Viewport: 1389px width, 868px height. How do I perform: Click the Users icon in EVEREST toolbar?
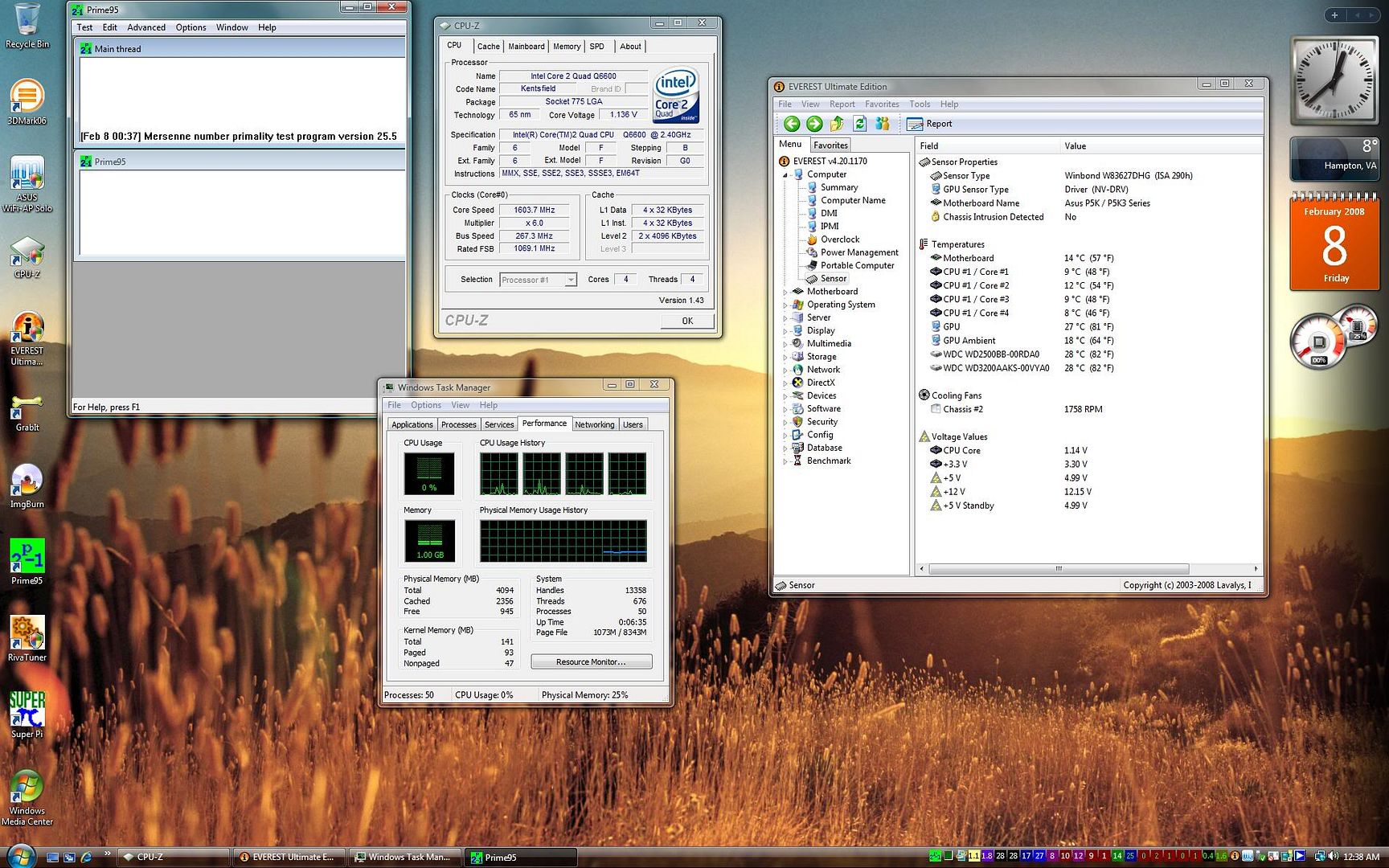883,124
